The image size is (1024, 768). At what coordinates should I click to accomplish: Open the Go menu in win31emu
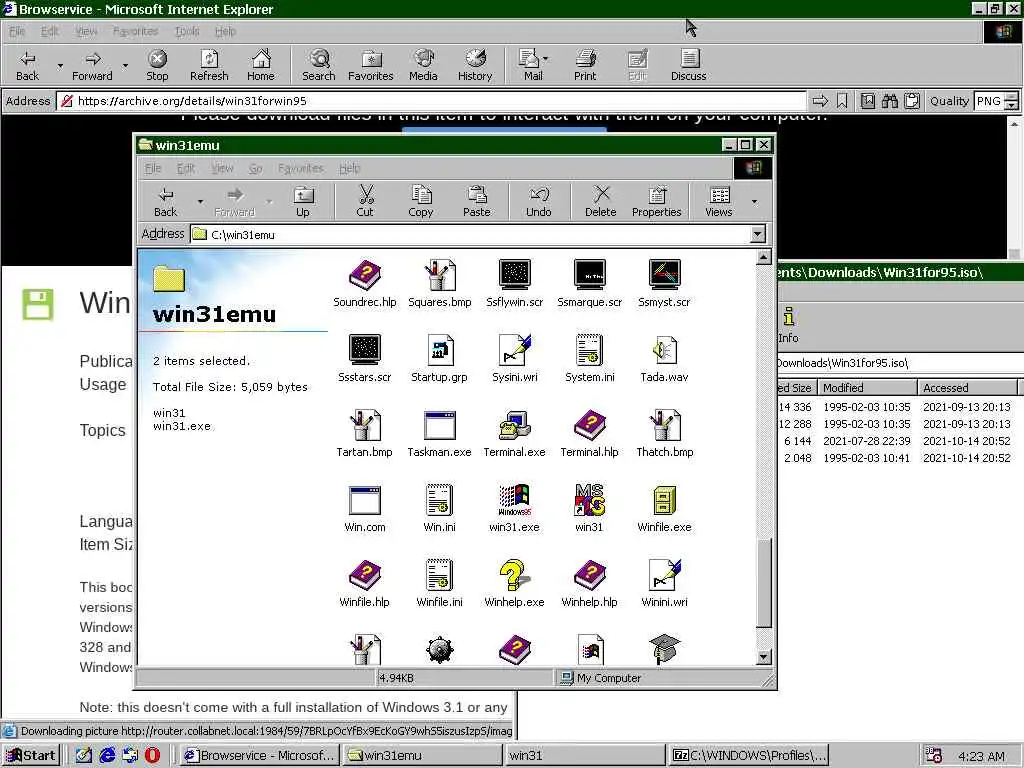(x=255, y=168)
